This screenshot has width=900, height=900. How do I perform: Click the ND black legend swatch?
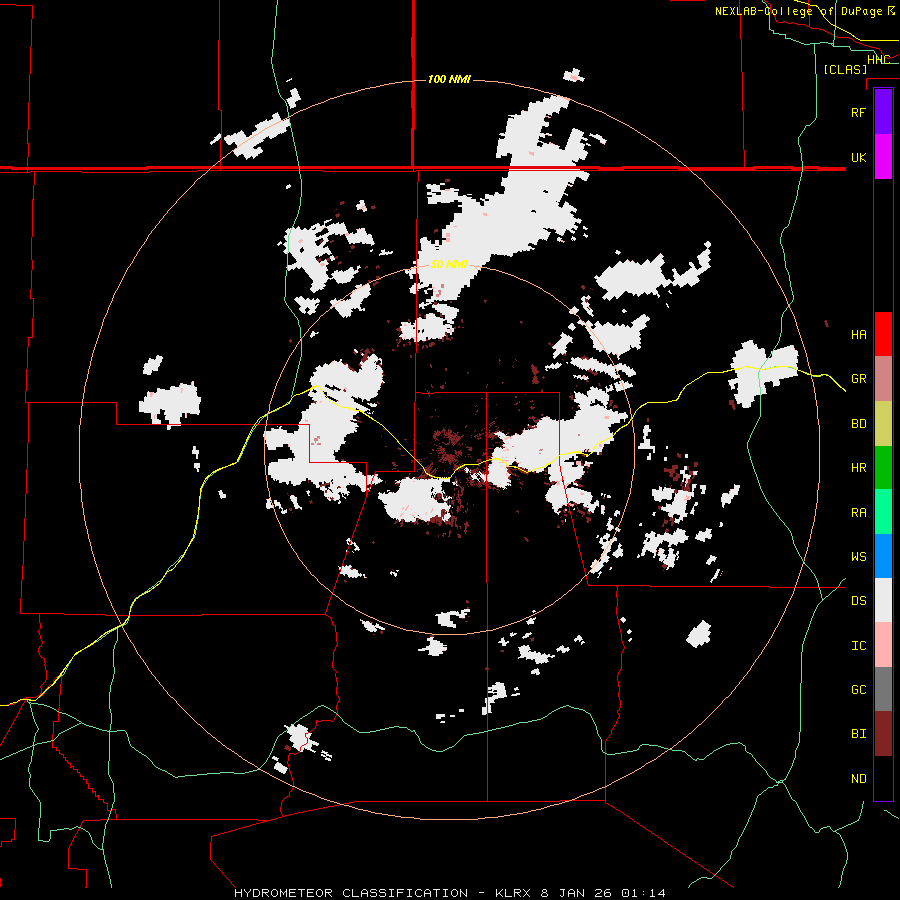point(883,778)
